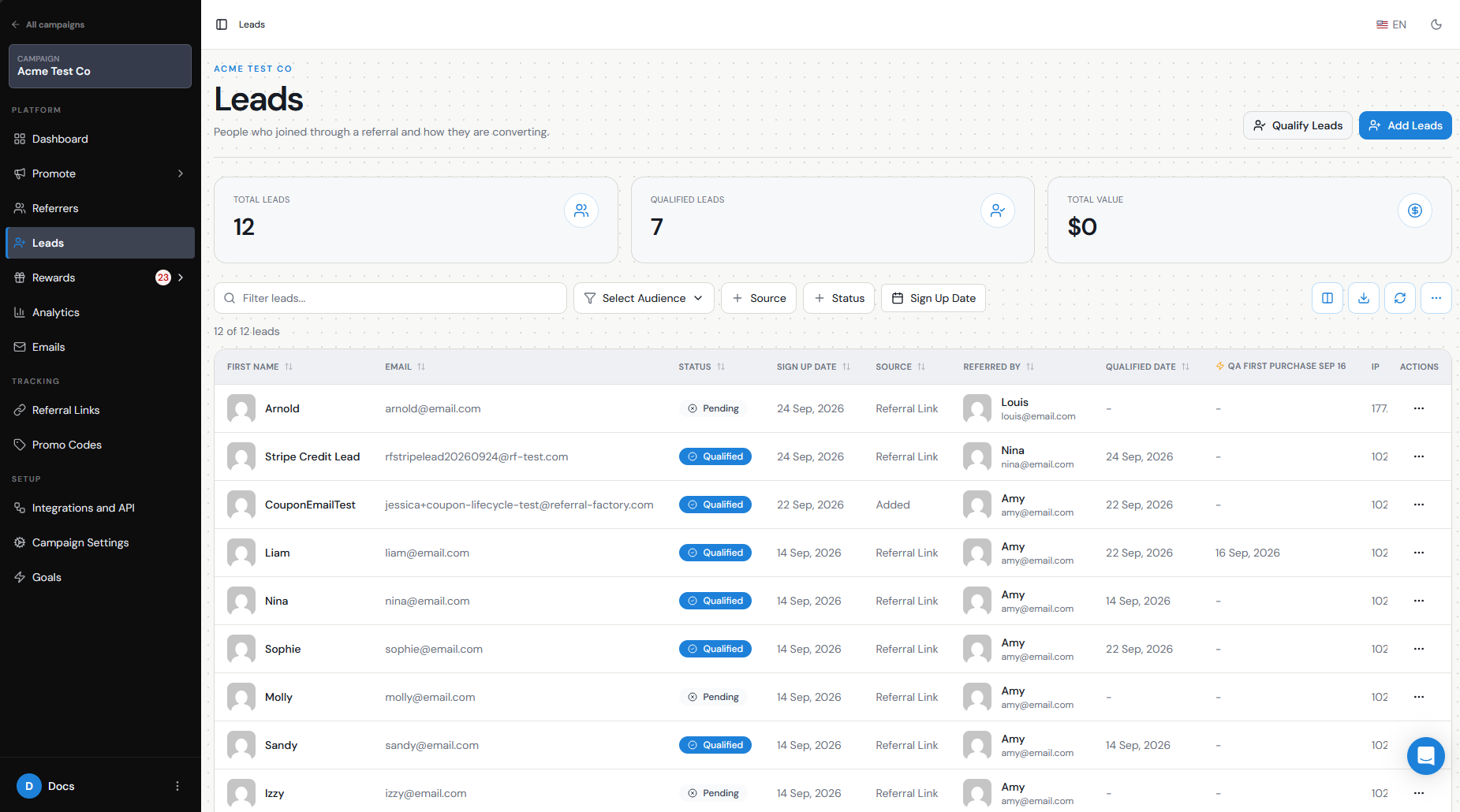Refresh the leads table
Screen dimensions: 1460x812
click(1400, 298)
